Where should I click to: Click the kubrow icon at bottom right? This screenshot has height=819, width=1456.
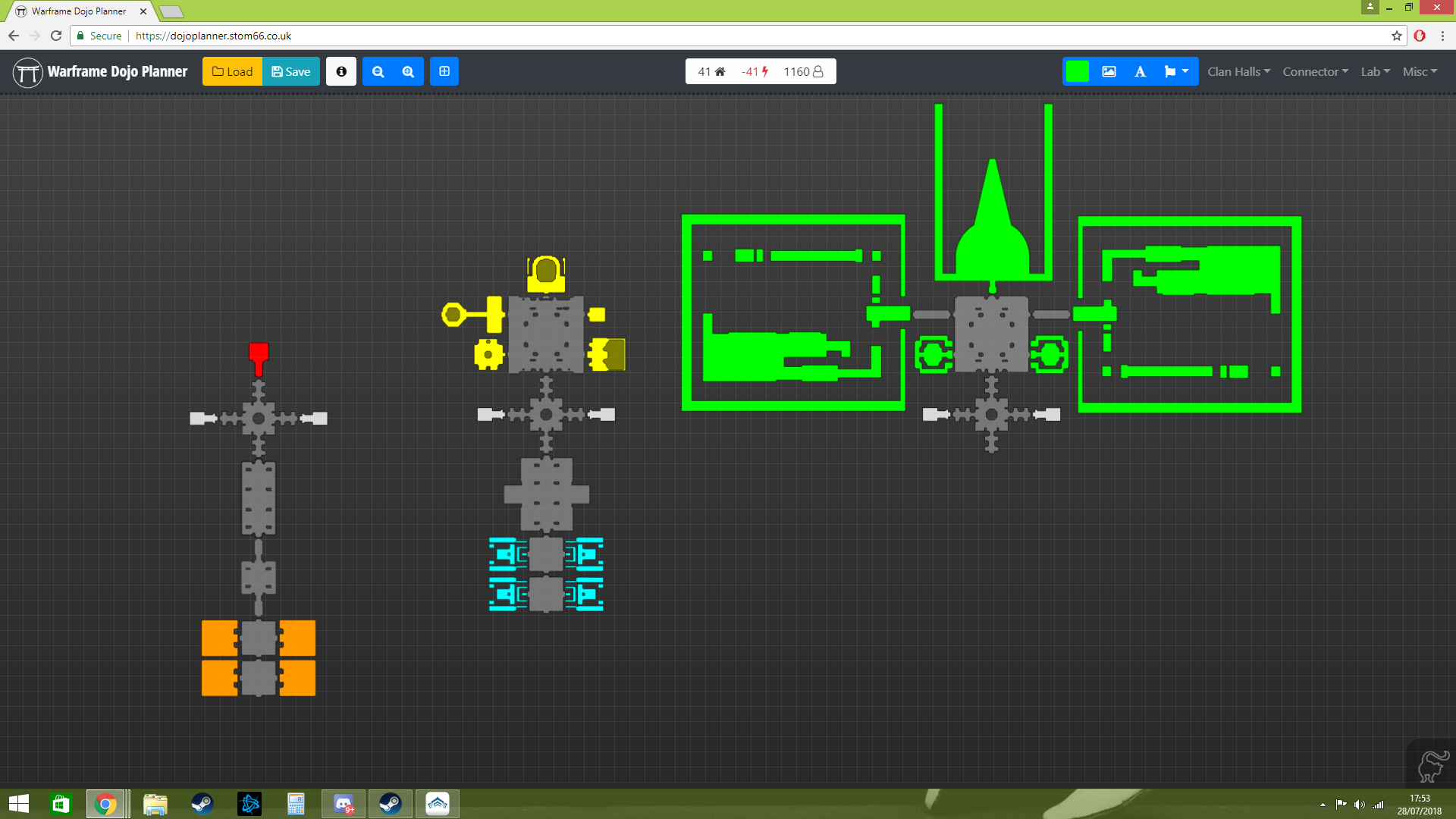tap(1432, 764)
